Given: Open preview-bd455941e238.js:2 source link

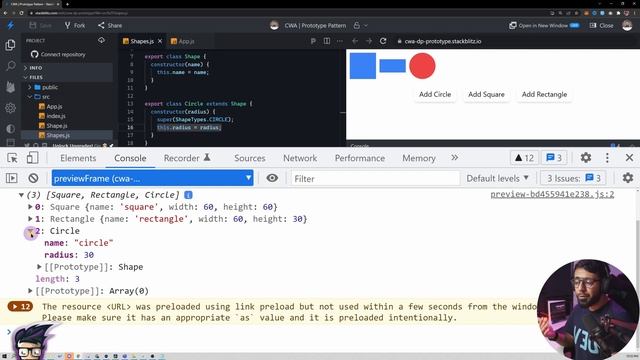Looking at the screenshot, I should [552, 195].
